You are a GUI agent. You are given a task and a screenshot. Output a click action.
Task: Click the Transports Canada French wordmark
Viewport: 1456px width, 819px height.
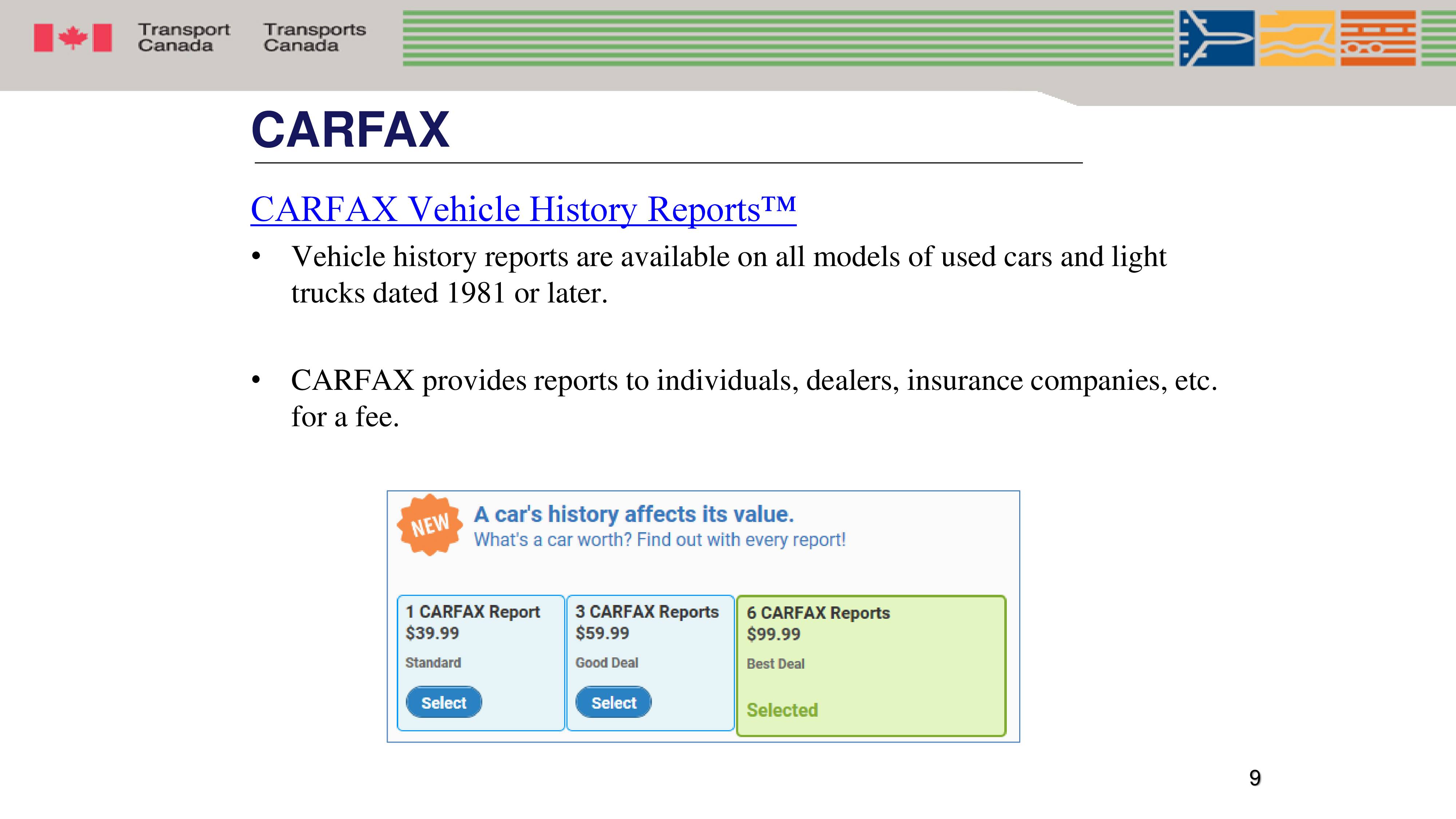click(315, 37)
